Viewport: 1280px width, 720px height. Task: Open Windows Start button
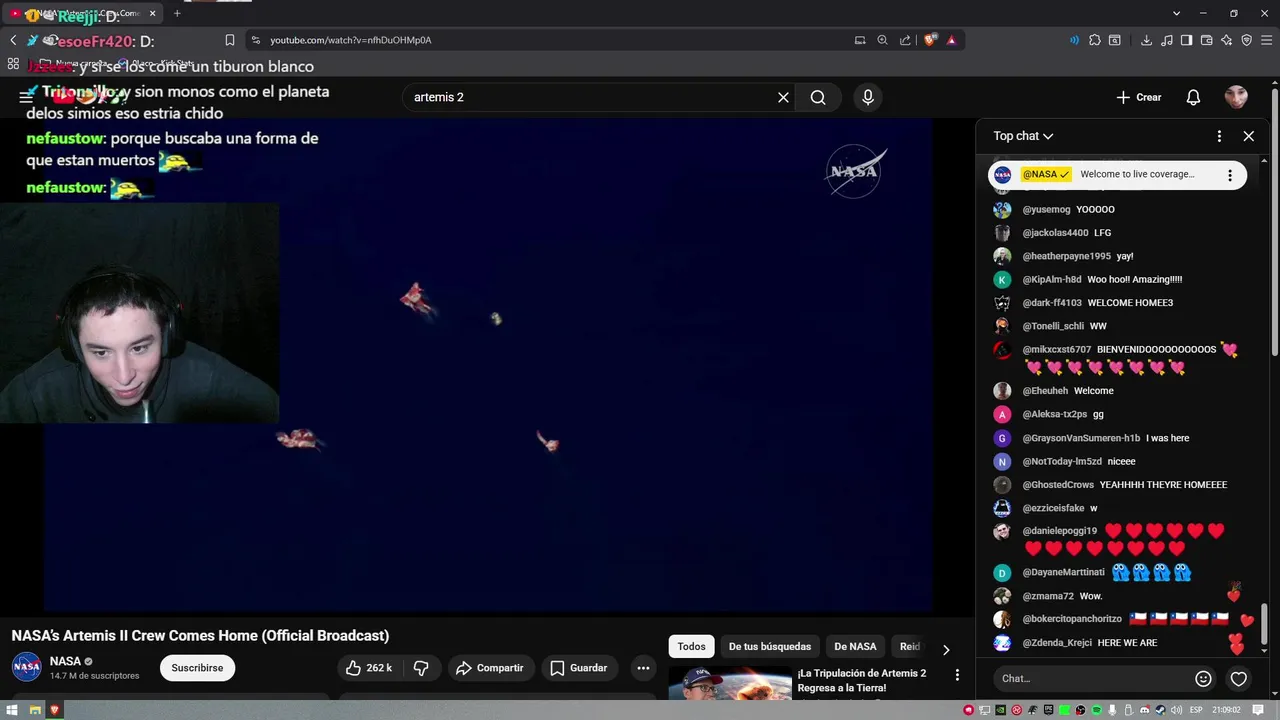coord(13,710)
